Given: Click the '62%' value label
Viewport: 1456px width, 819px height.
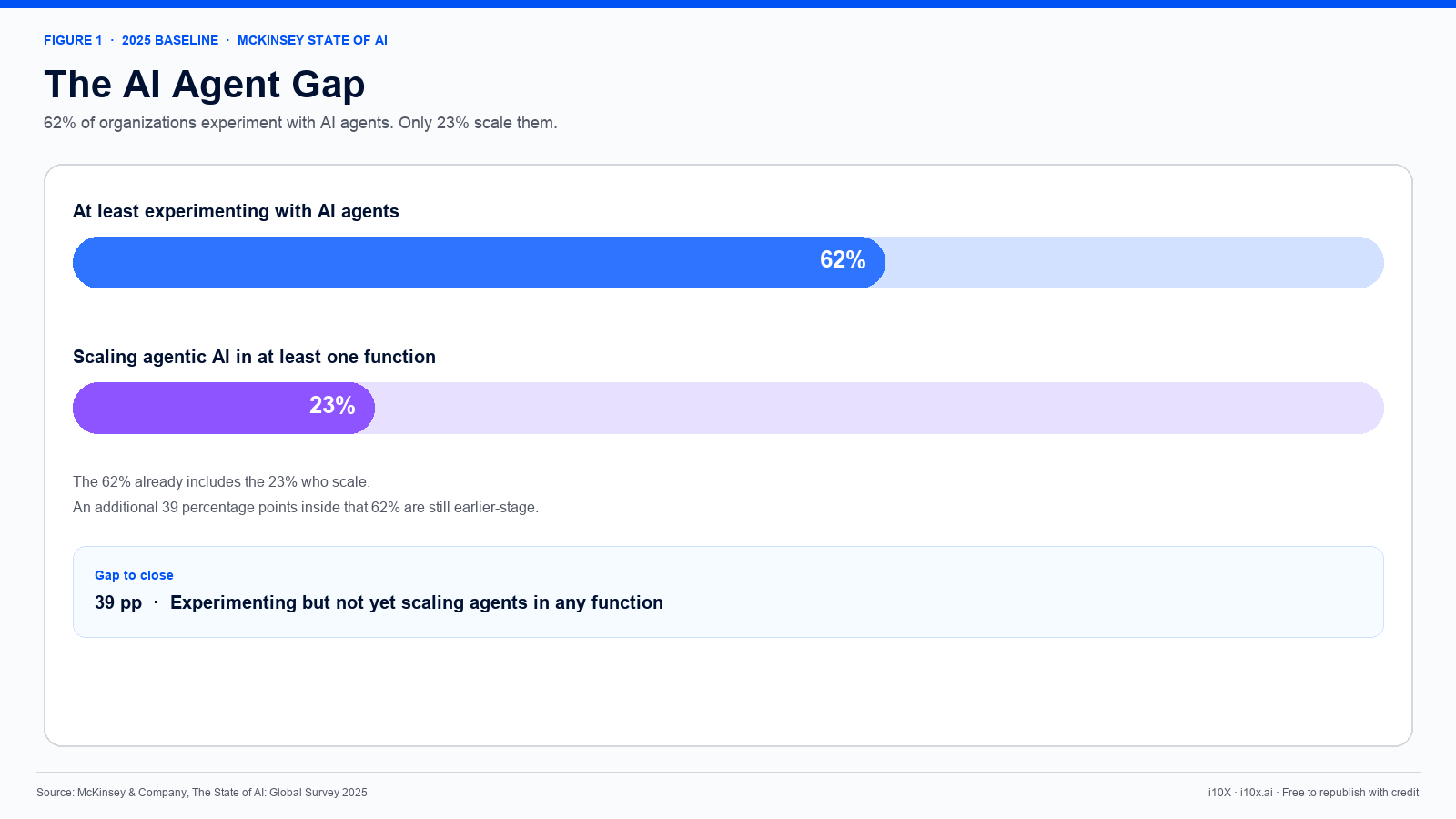Looking at the screenshot, I should click(843, 260).
